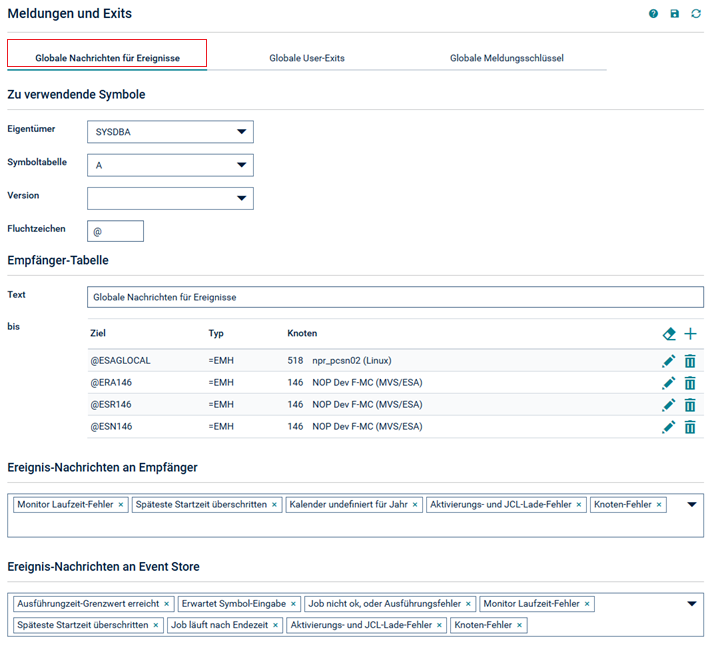Expand Ereignis-Nachrichten an Event Store multiselect arrow
Screen dimensions: 710x654
[x=691, y=604]
